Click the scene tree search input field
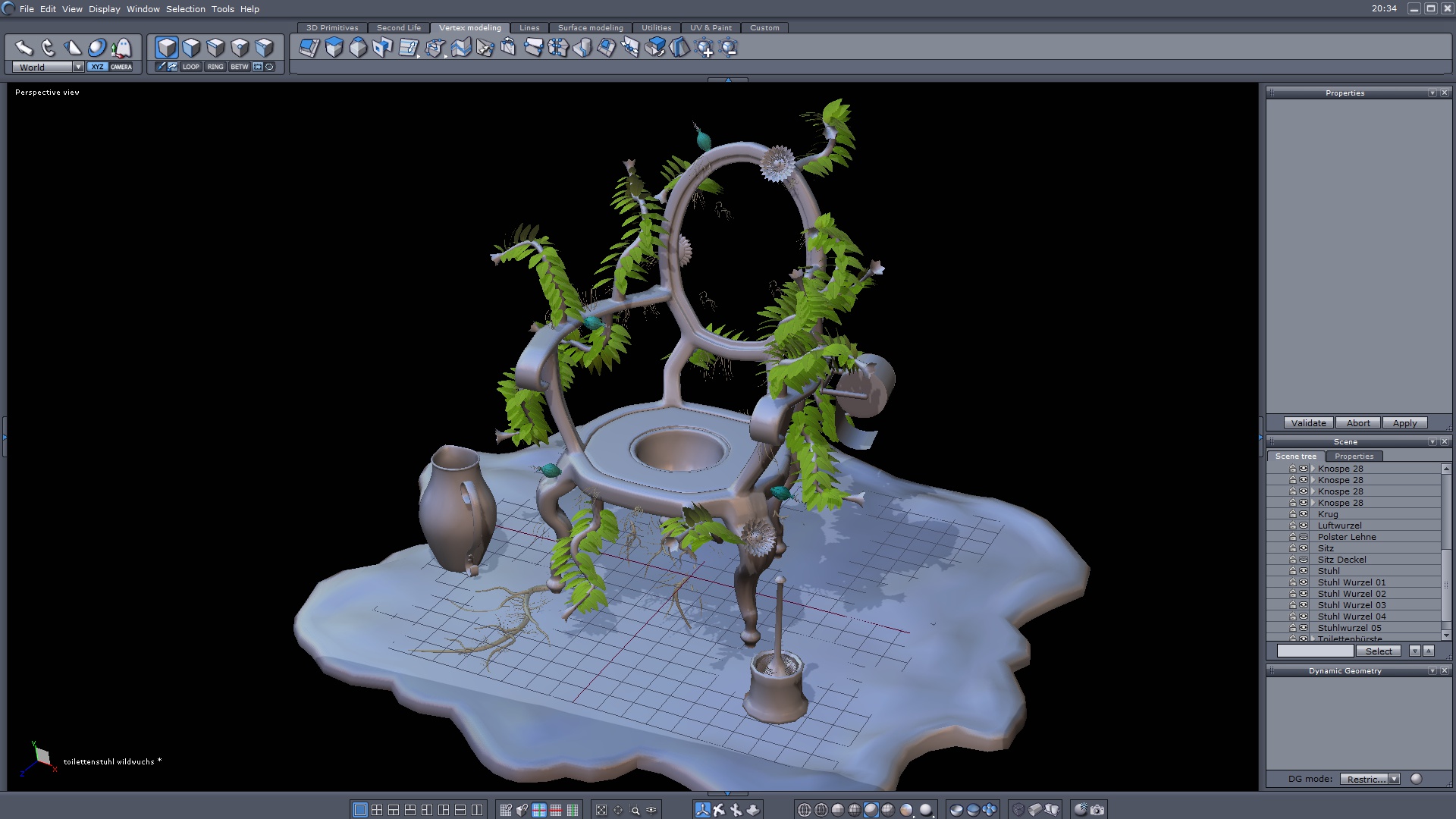Screen dimensions: 1456x819 click(1315, 651)
